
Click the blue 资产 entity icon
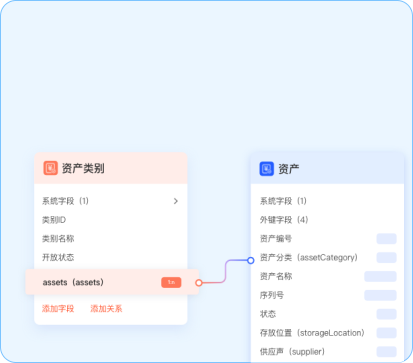pos(266,169)
